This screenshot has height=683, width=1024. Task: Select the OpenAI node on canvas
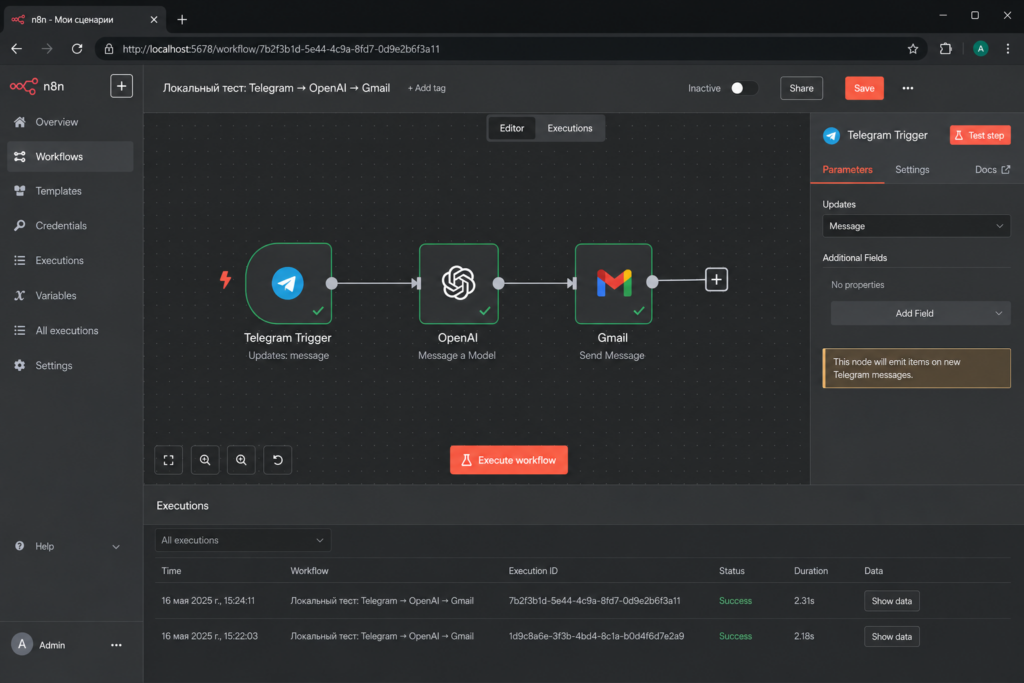pyautogui.click(x=458, y=283)
